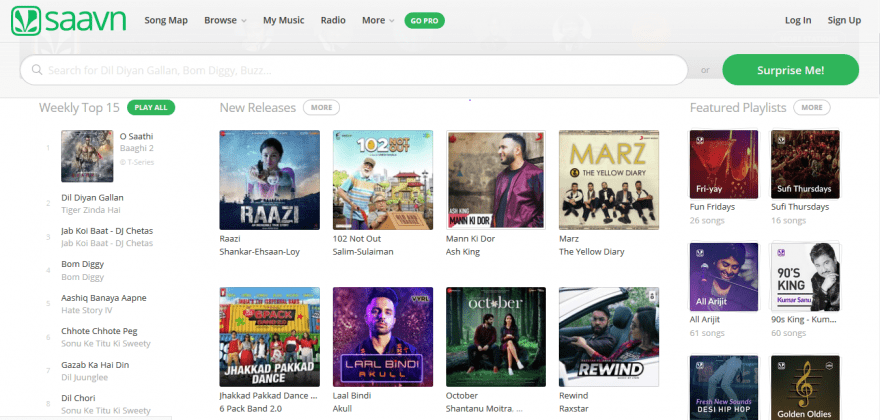880x420 pixels.
Task: Open Laal Bindi album cover
Action: [383, 337]
